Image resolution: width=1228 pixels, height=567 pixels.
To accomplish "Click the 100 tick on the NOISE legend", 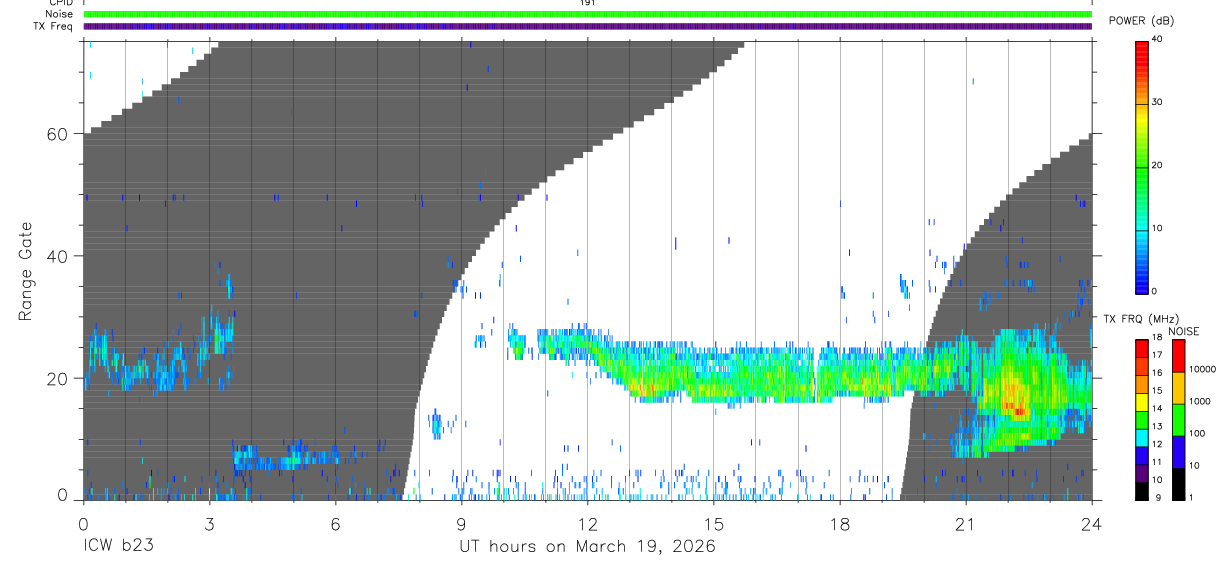I will (x=1195, y=433).
